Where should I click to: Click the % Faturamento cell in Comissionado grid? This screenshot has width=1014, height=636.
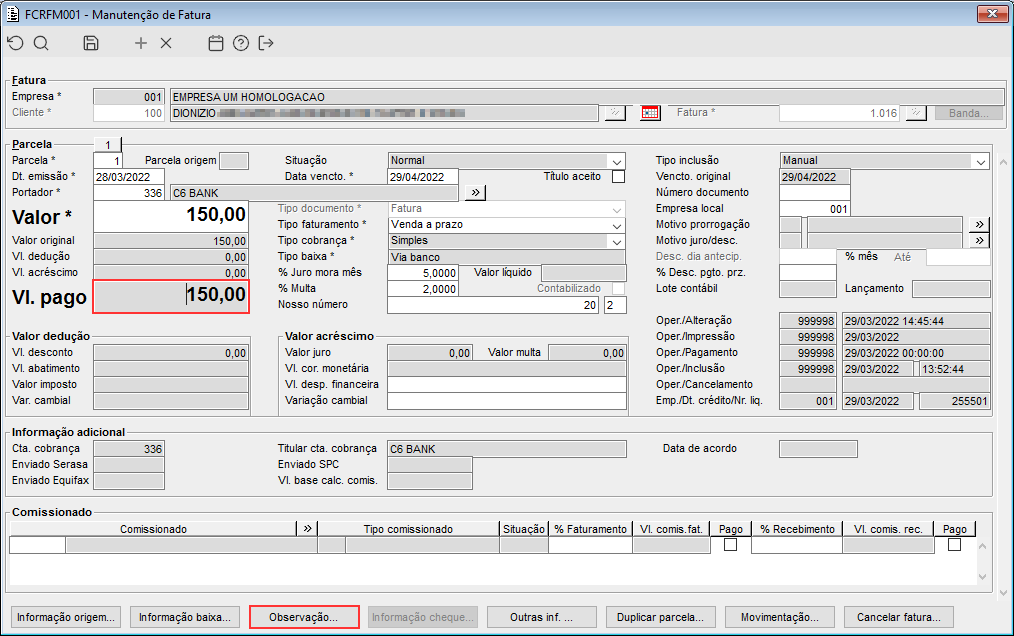[x=590, y=545]
